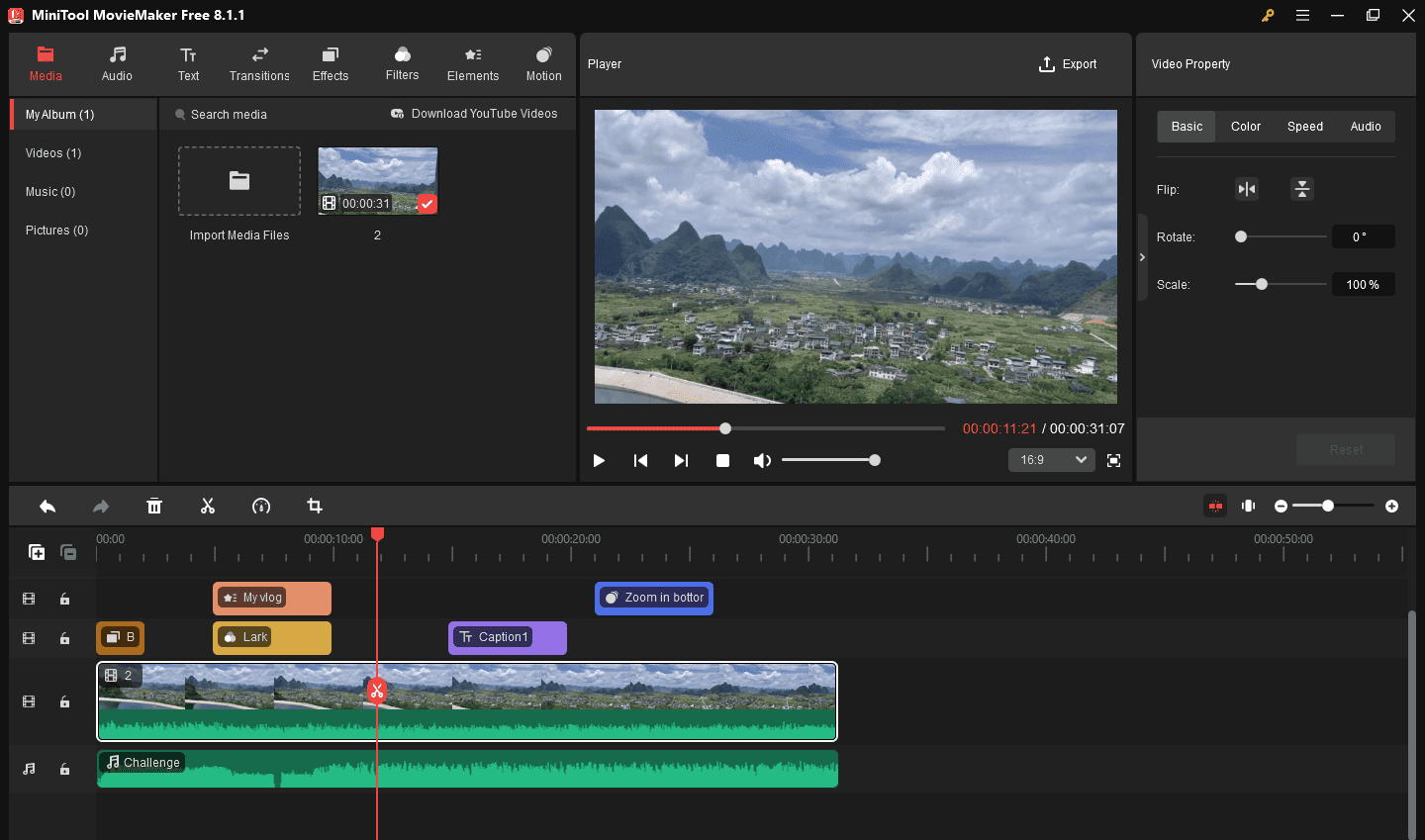Enter full screen player mode

click(x=1113, y=460)
